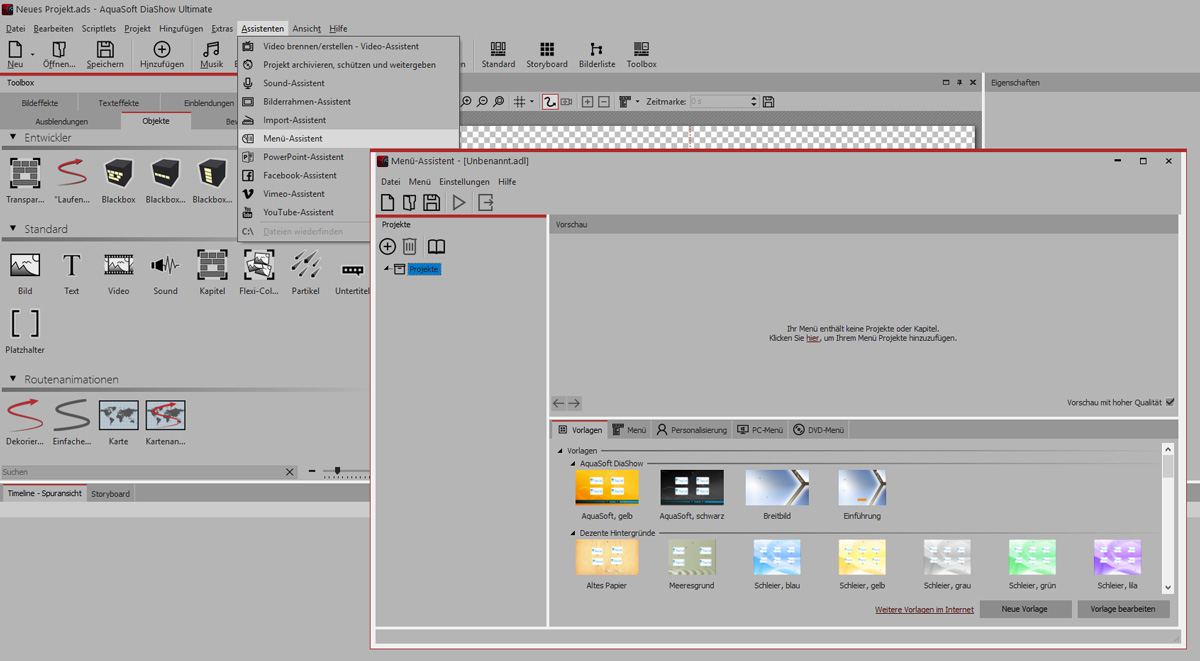Click the play preview icon in Menü-Assistent
Screen dimensions: 1200x661
[459, 203]
